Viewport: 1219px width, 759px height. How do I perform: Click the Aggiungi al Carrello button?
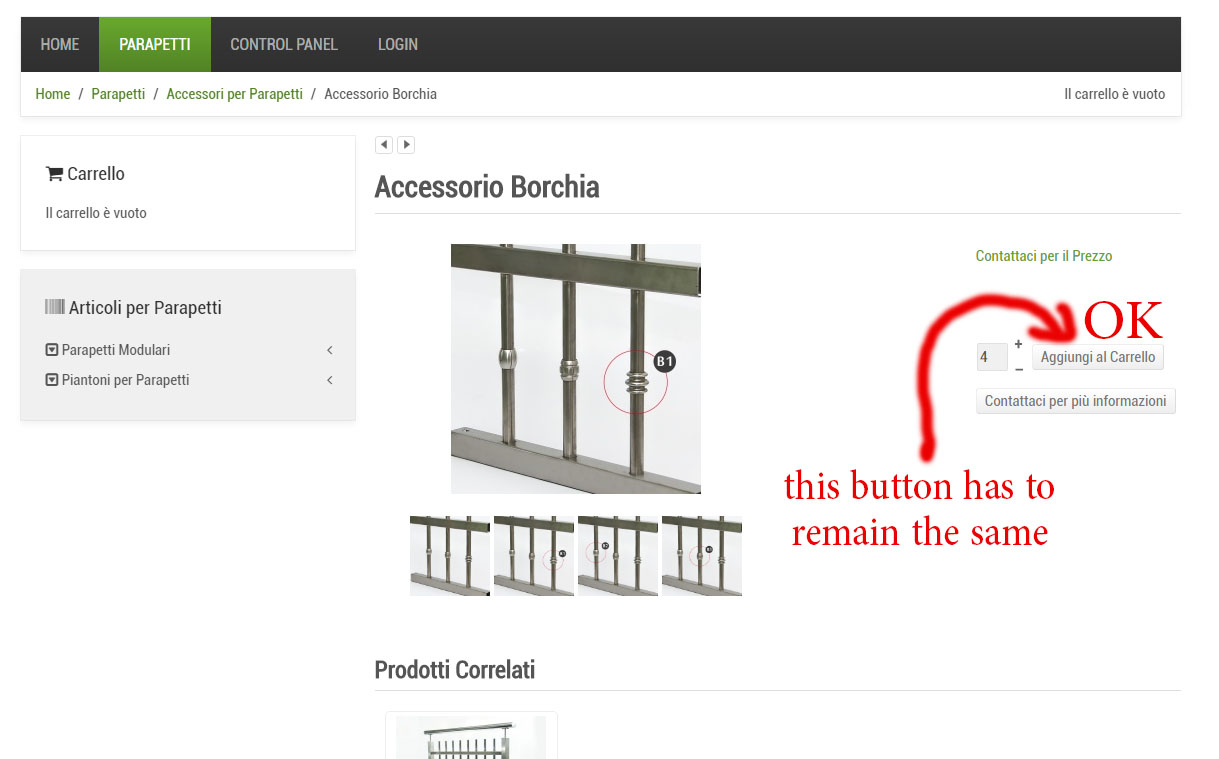[1098, 357]
